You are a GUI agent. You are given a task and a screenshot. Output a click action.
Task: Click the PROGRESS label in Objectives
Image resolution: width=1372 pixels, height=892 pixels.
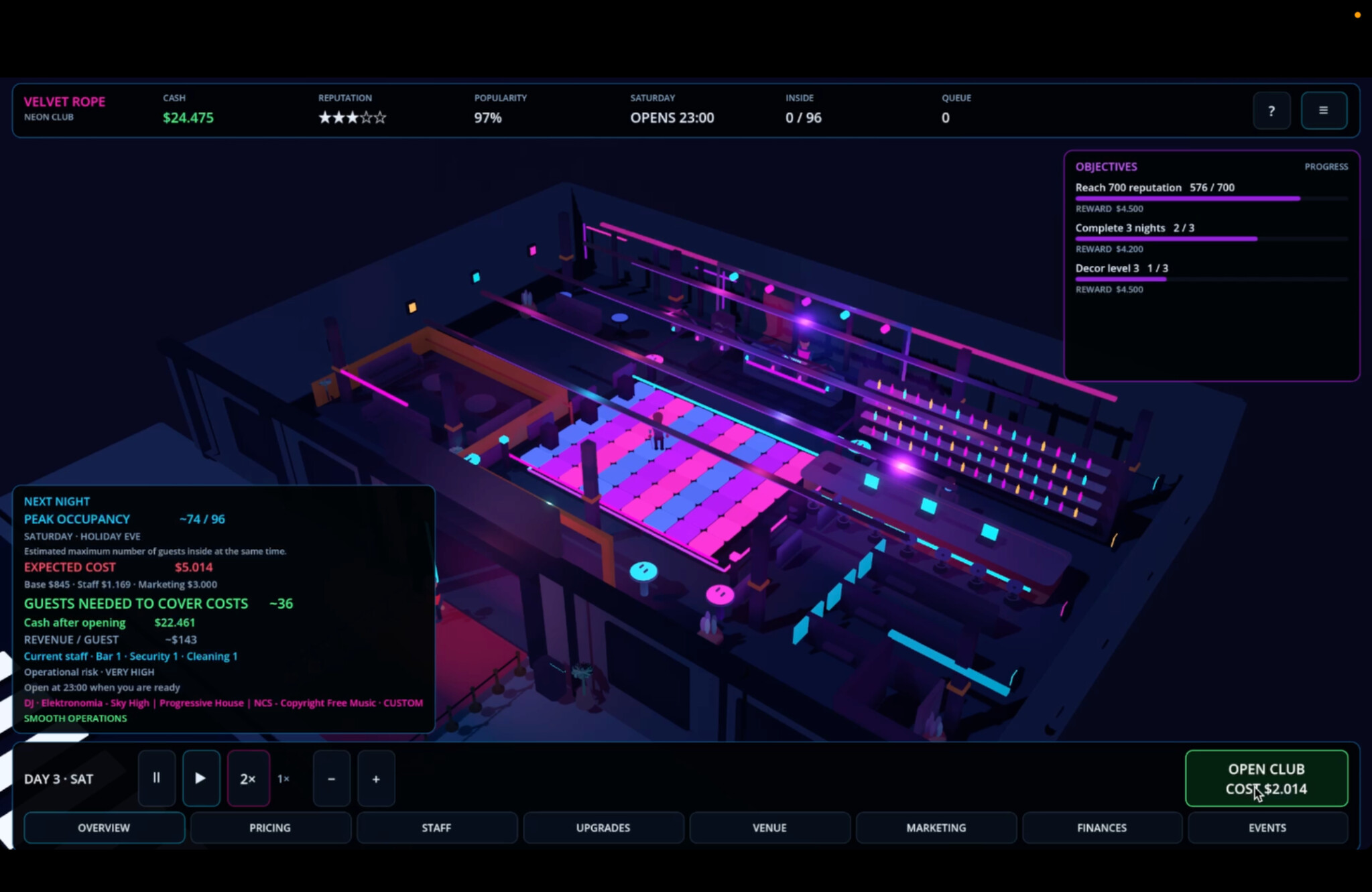pyautogui.click(x=1326, y=167)
